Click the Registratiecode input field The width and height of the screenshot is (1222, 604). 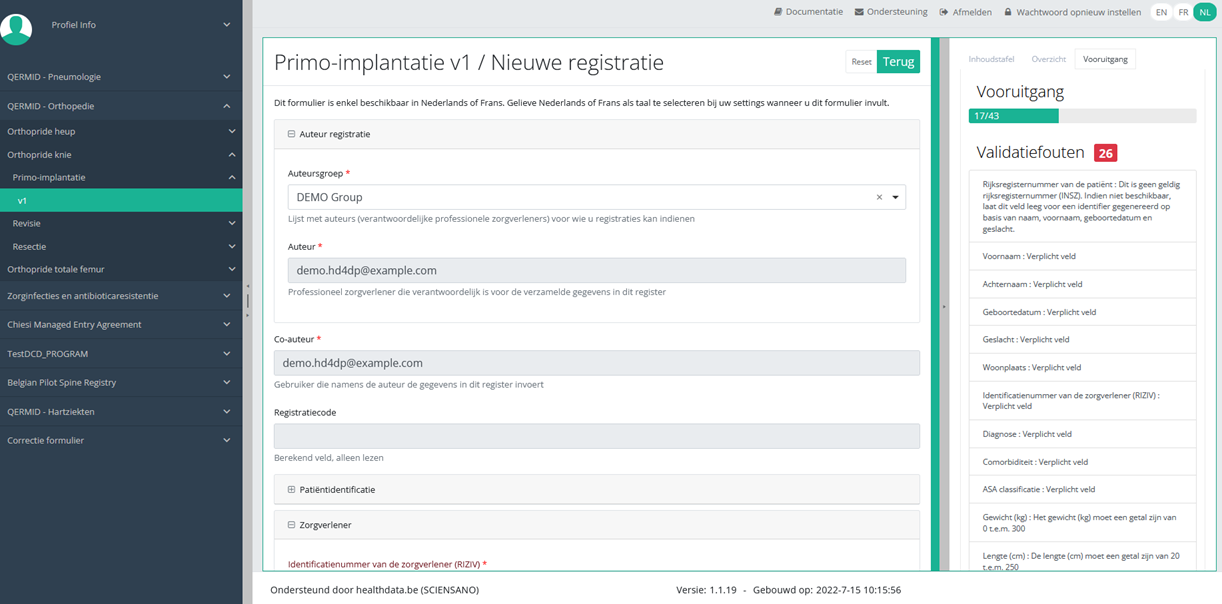point(596,436)
